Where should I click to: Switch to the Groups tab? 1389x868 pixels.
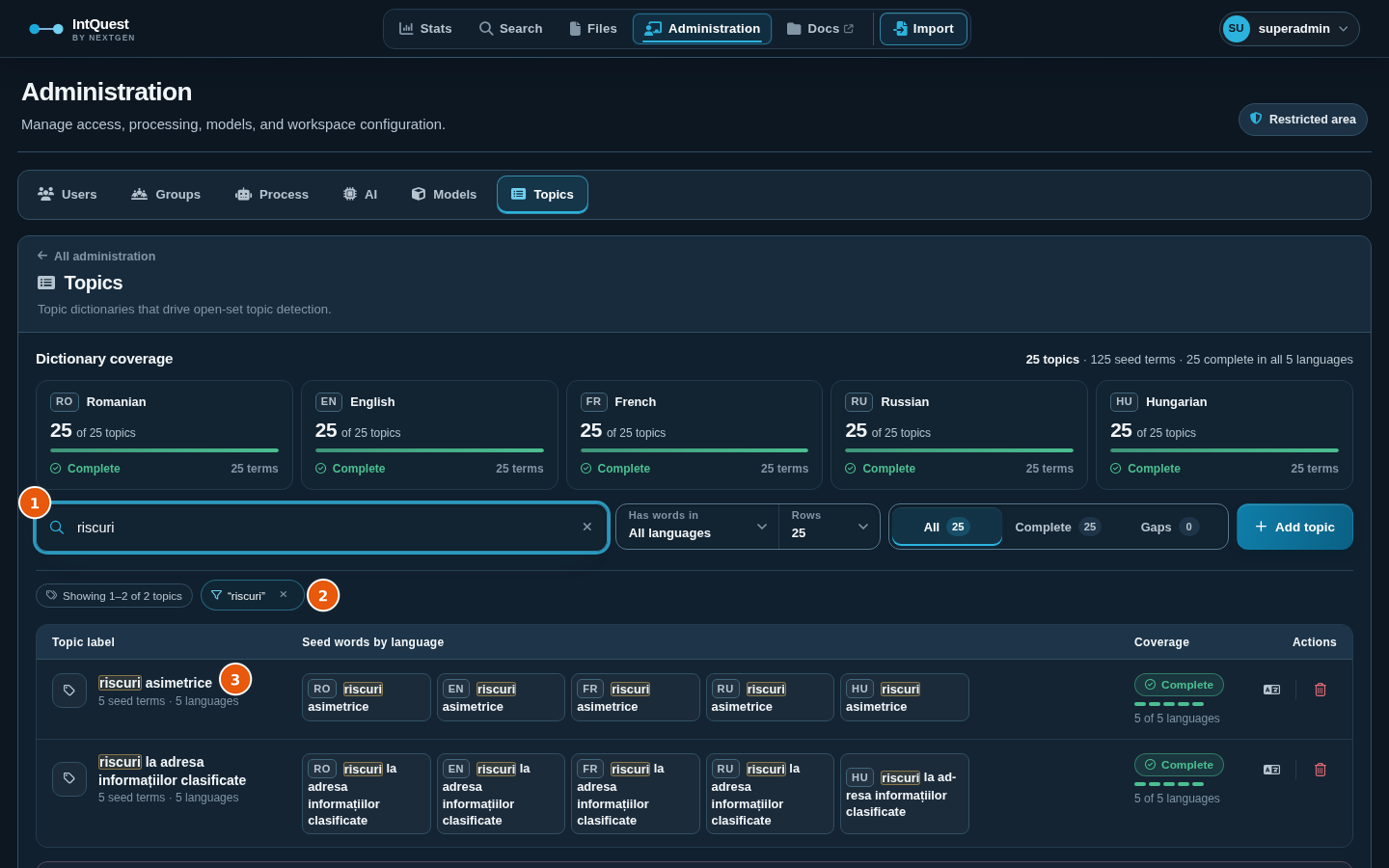pos(166,195)
